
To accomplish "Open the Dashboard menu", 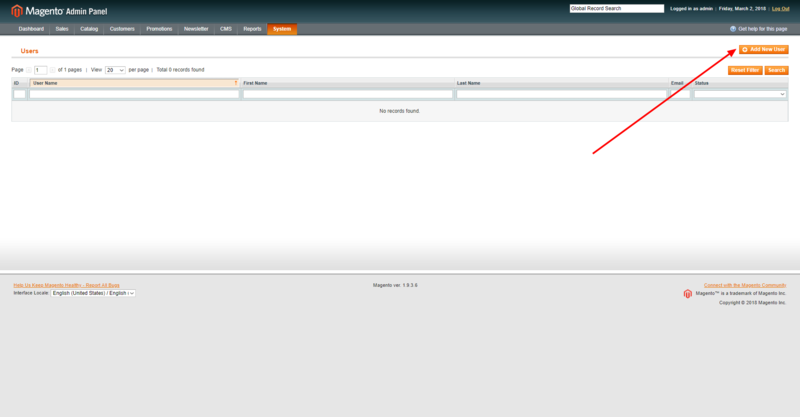I will 31,29.
